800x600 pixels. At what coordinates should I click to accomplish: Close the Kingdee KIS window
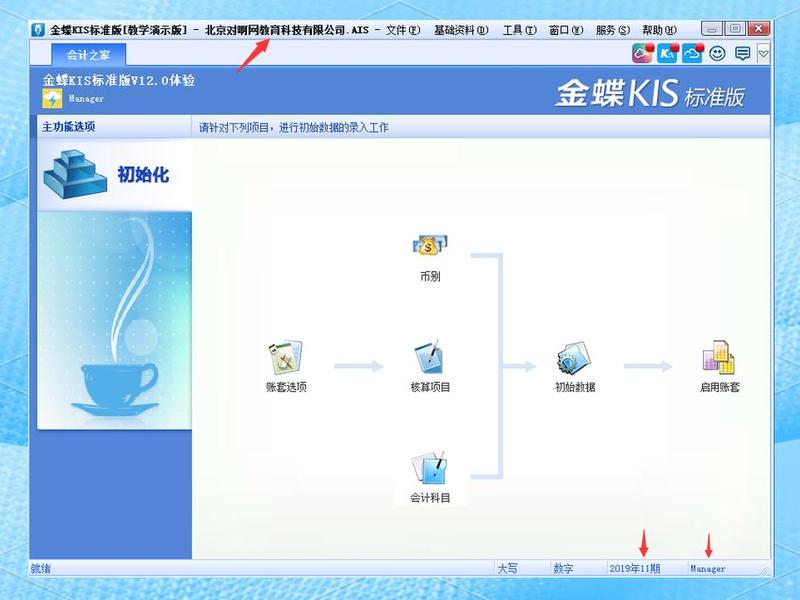758,29
